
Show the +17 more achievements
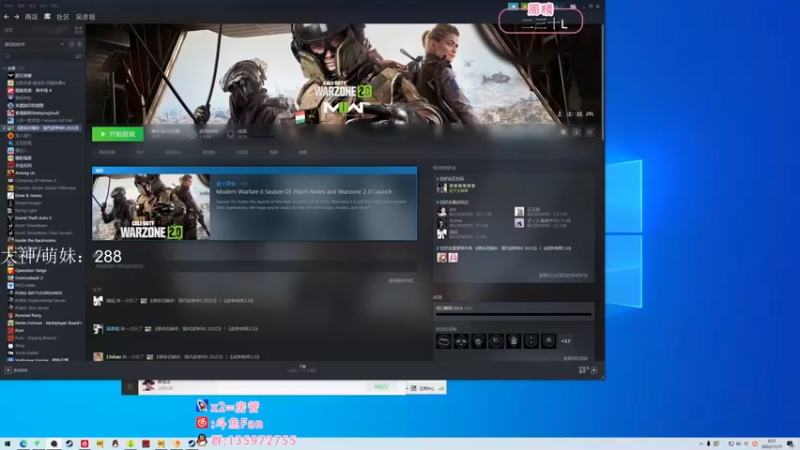point(566,341)
